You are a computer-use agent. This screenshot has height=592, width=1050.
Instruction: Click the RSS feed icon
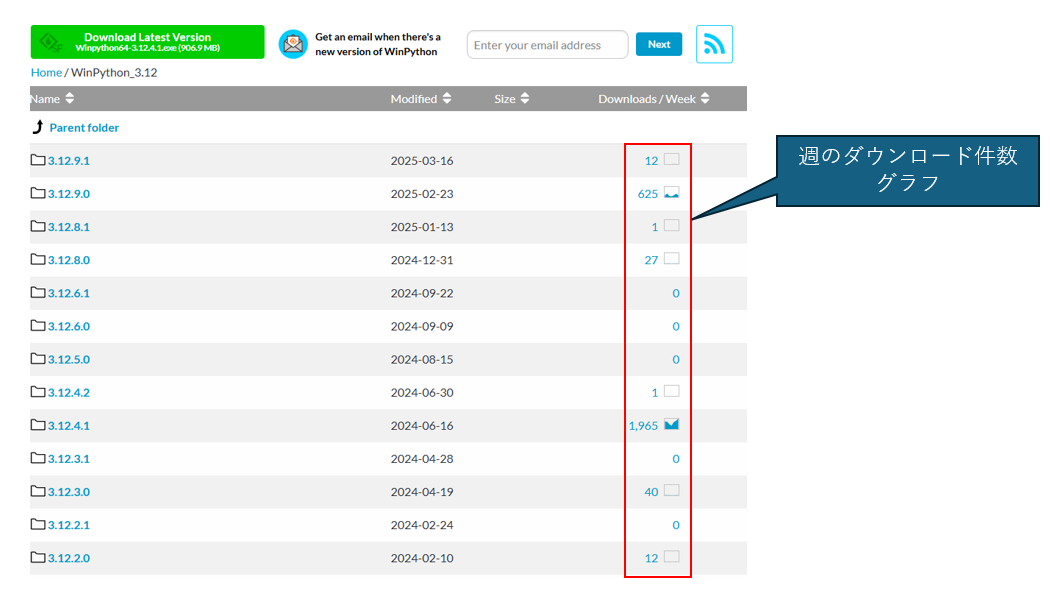pyautogui.click(x=714, y=44)
